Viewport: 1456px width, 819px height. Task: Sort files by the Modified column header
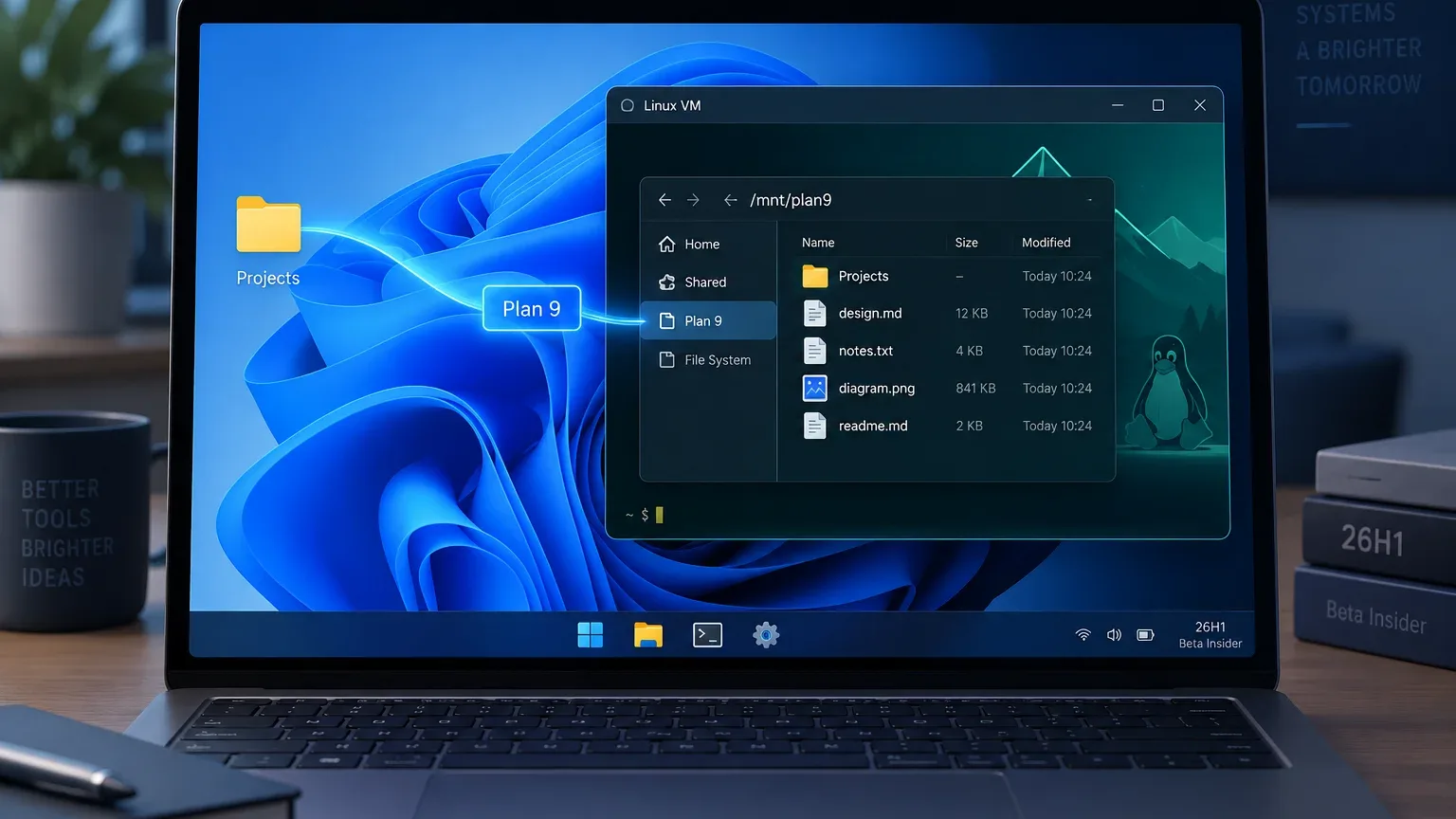point(1046,243)
